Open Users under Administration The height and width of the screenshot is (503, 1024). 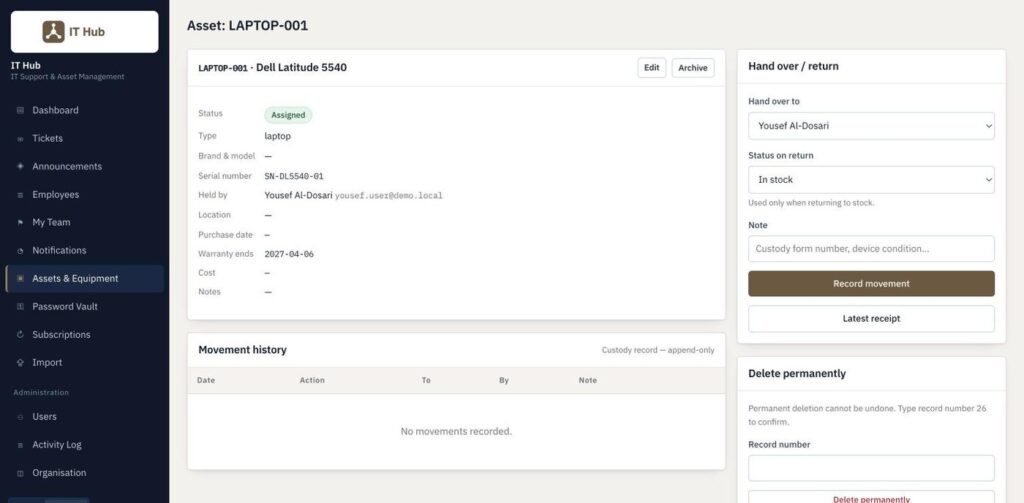84,417
